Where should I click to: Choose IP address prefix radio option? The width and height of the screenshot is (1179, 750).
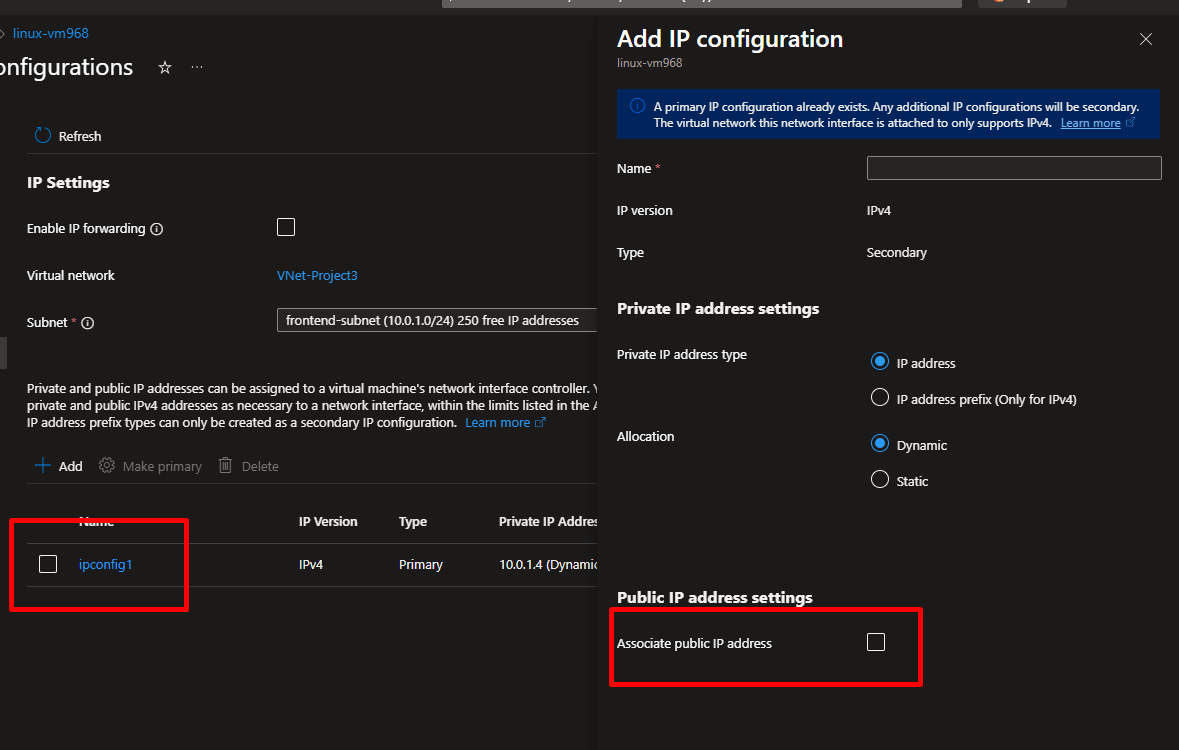(880, 398)
